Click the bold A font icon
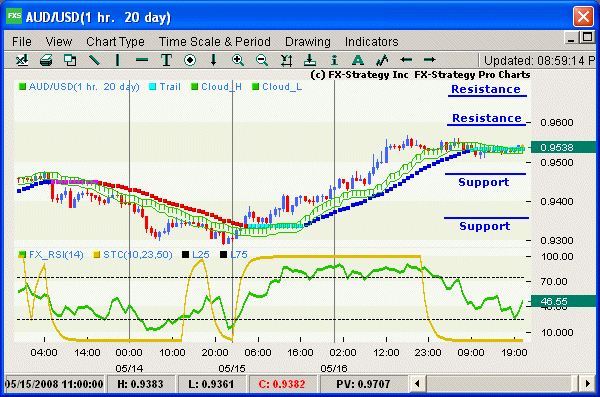This screenshot has height=397, width=600. coord(358,60)
